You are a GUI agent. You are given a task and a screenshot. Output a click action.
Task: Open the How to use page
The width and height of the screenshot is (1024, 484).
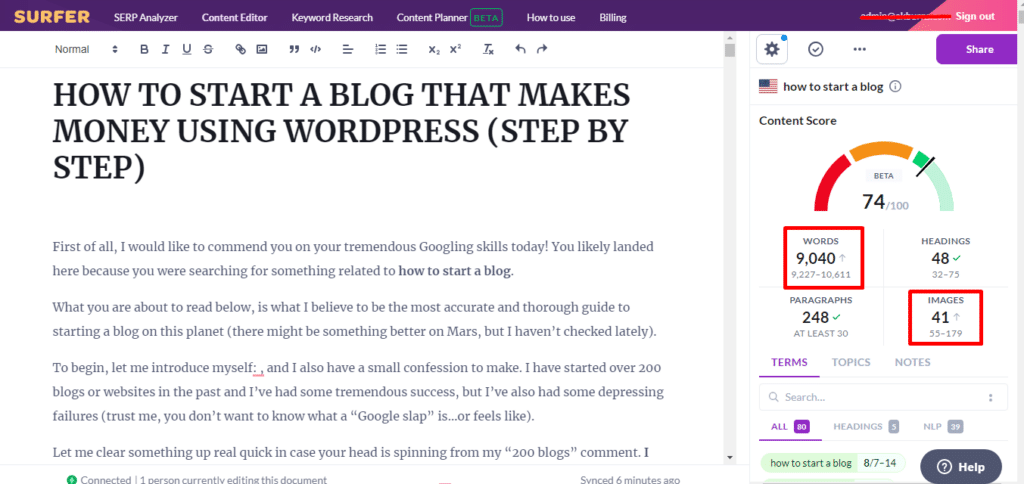click(x=551, y=18)
